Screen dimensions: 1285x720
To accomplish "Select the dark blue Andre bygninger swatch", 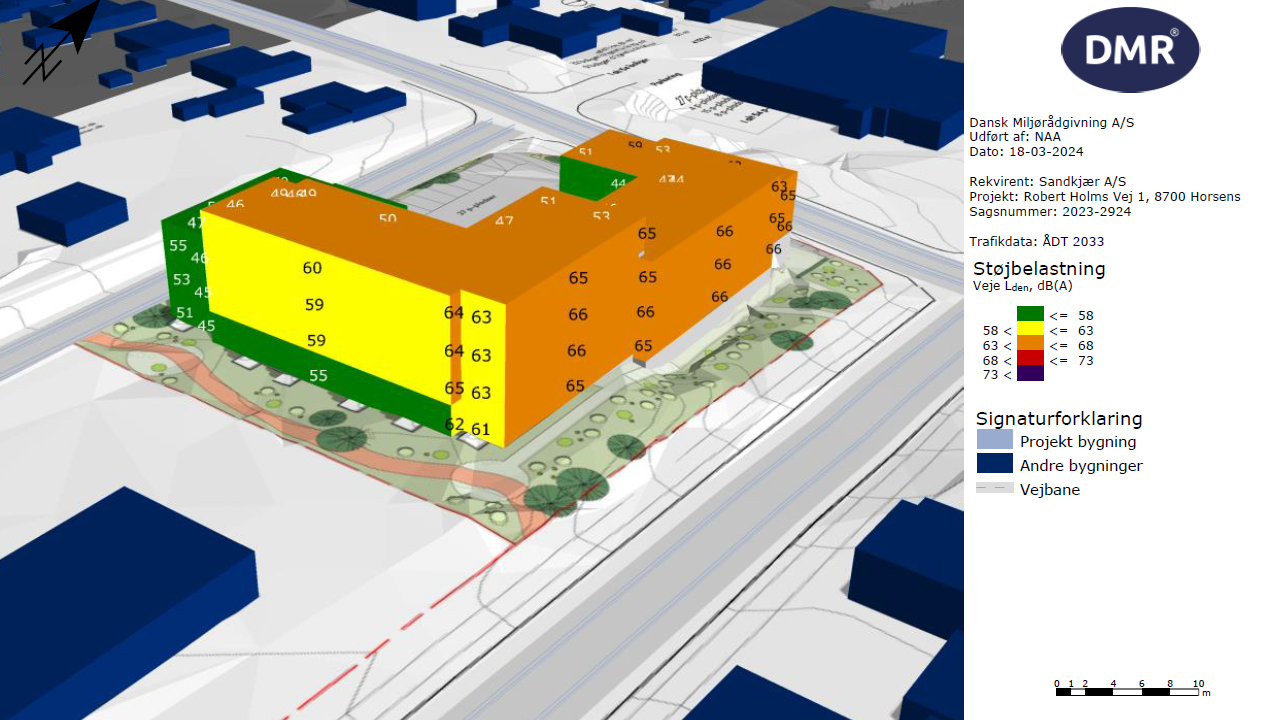I will tap(994, 464).
